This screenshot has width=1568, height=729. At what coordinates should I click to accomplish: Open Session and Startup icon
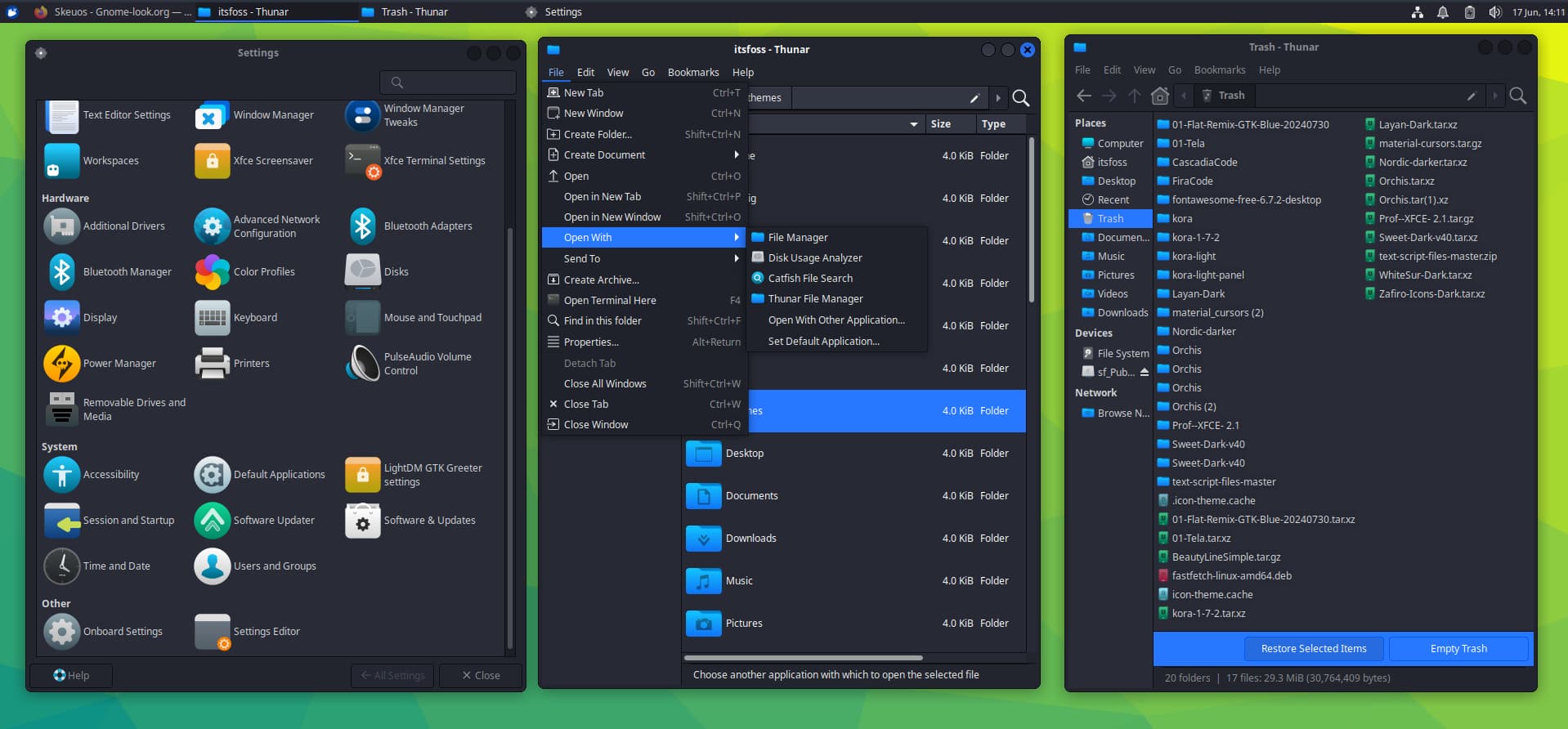pos(61,521)
